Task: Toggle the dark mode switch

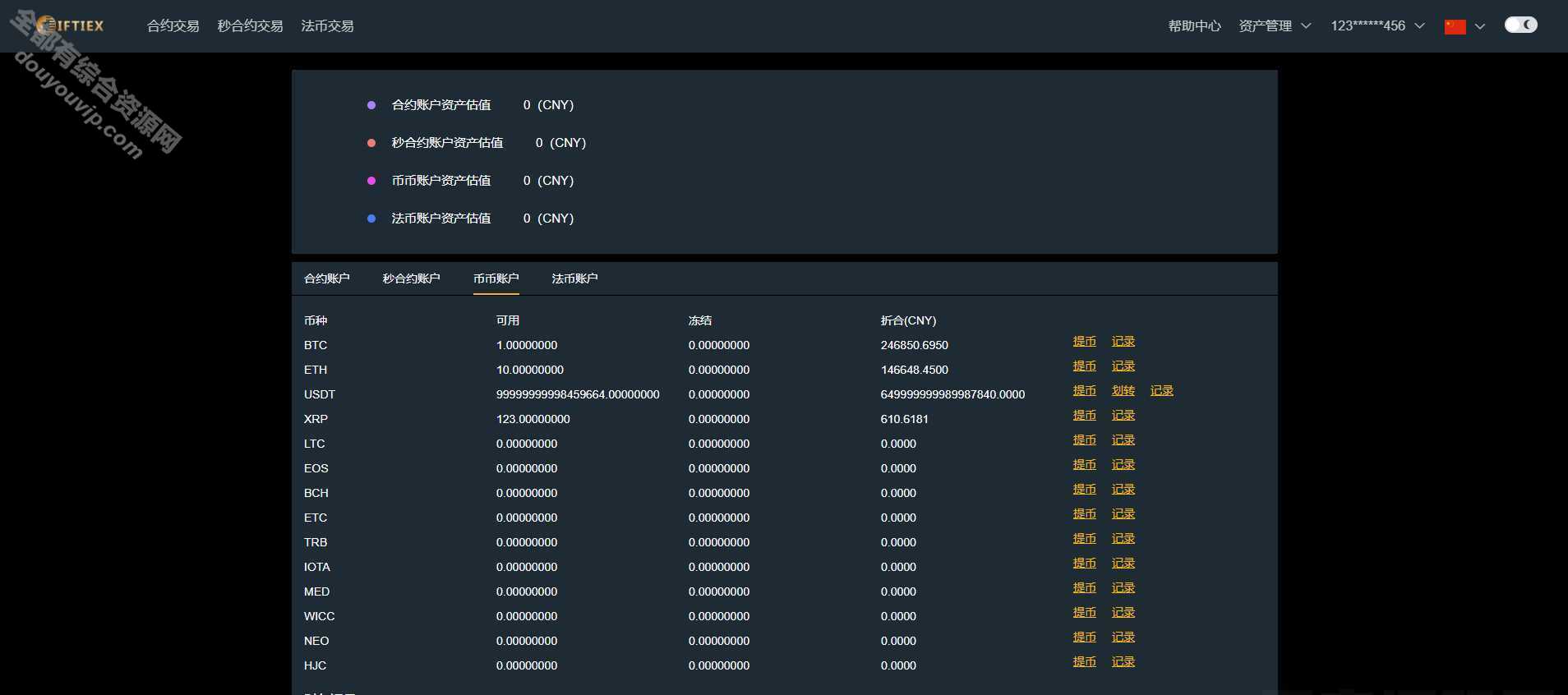Action: [1520, 25]
